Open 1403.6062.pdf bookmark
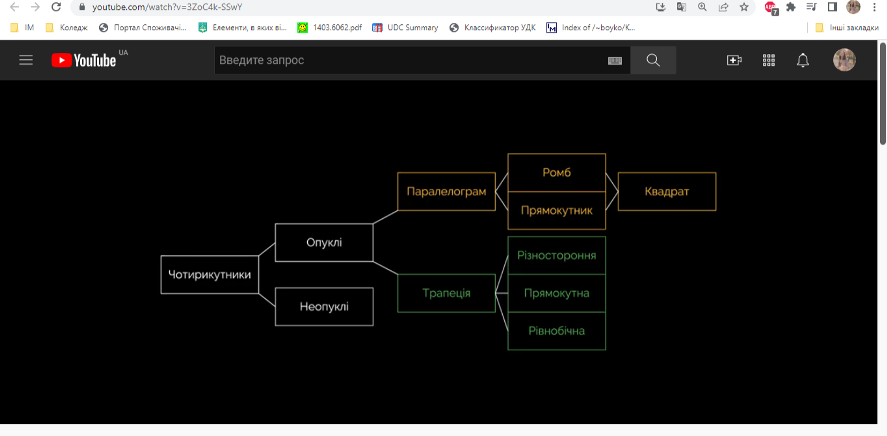The image size is (887, 436). point(330,27)
